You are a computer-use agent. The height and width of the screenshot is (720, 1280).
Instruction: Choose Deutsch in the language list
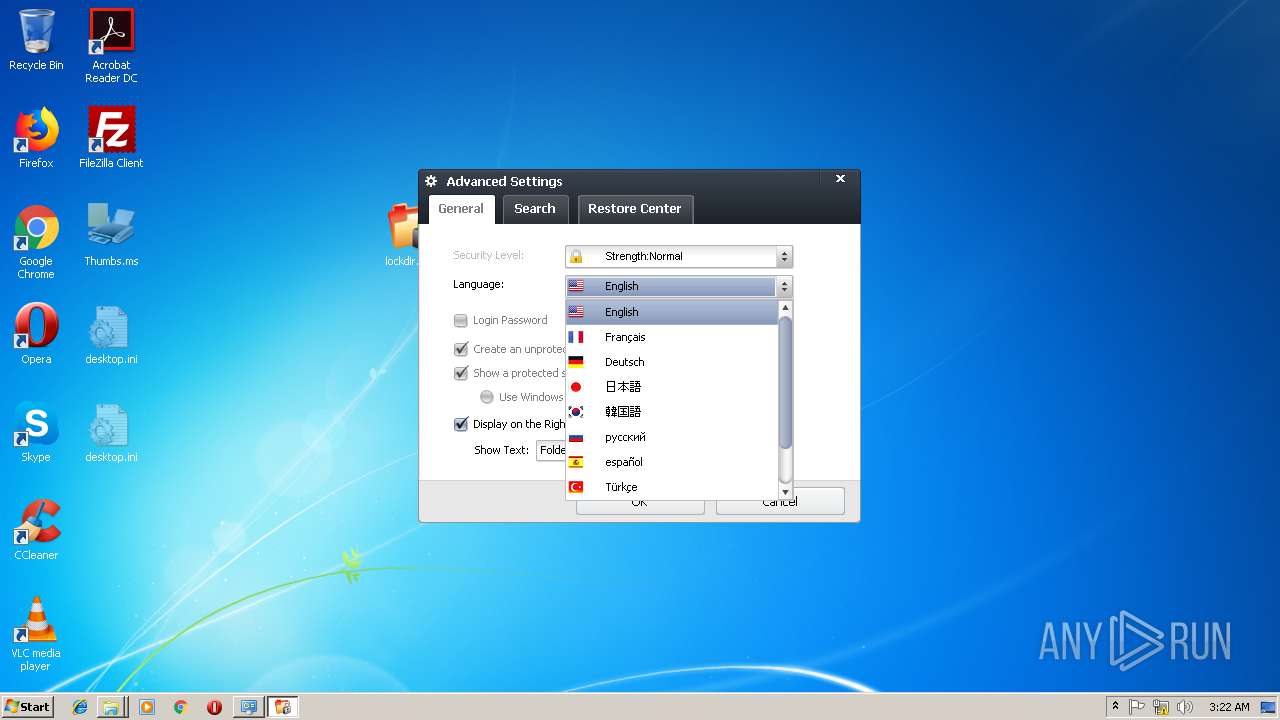coord(672,362)
